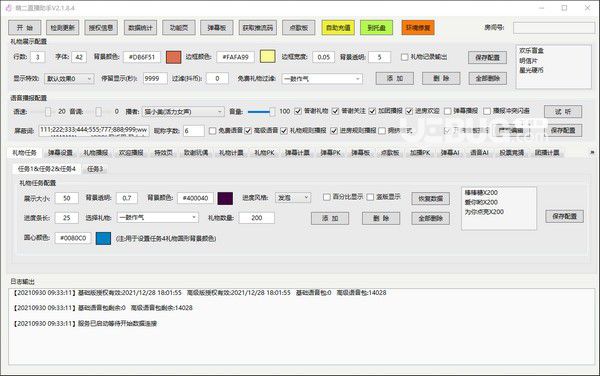Screen dimensions: 600x376
Task: Open the 功能页 button
Action: pyautogui.click(x=179, y=28)
